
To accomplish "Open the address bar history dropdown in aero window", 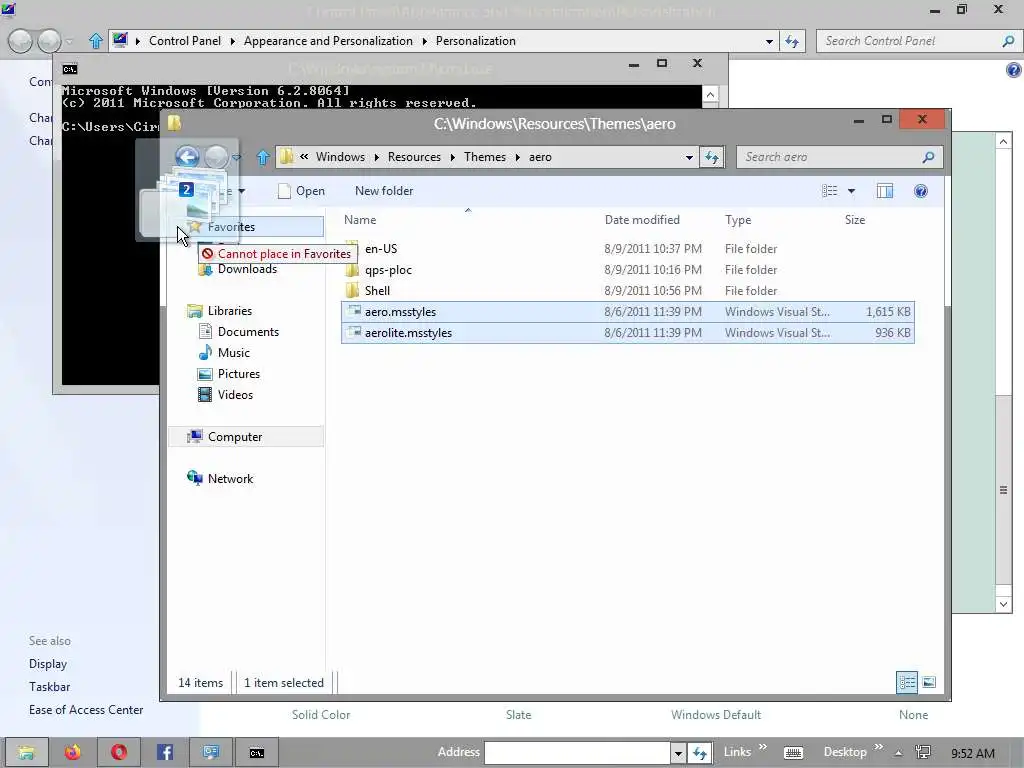I will (689, 157).
